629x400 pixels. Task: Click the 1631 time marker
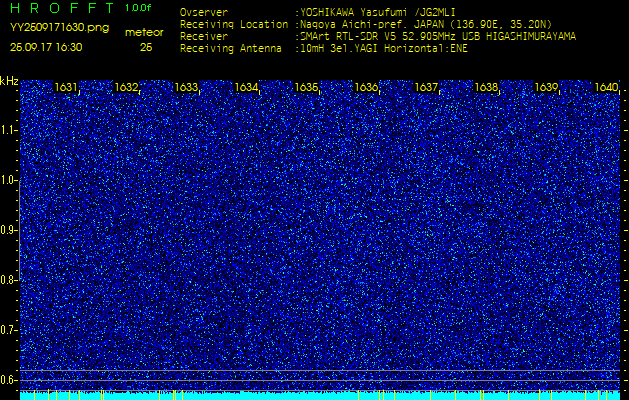click(66, 87)
